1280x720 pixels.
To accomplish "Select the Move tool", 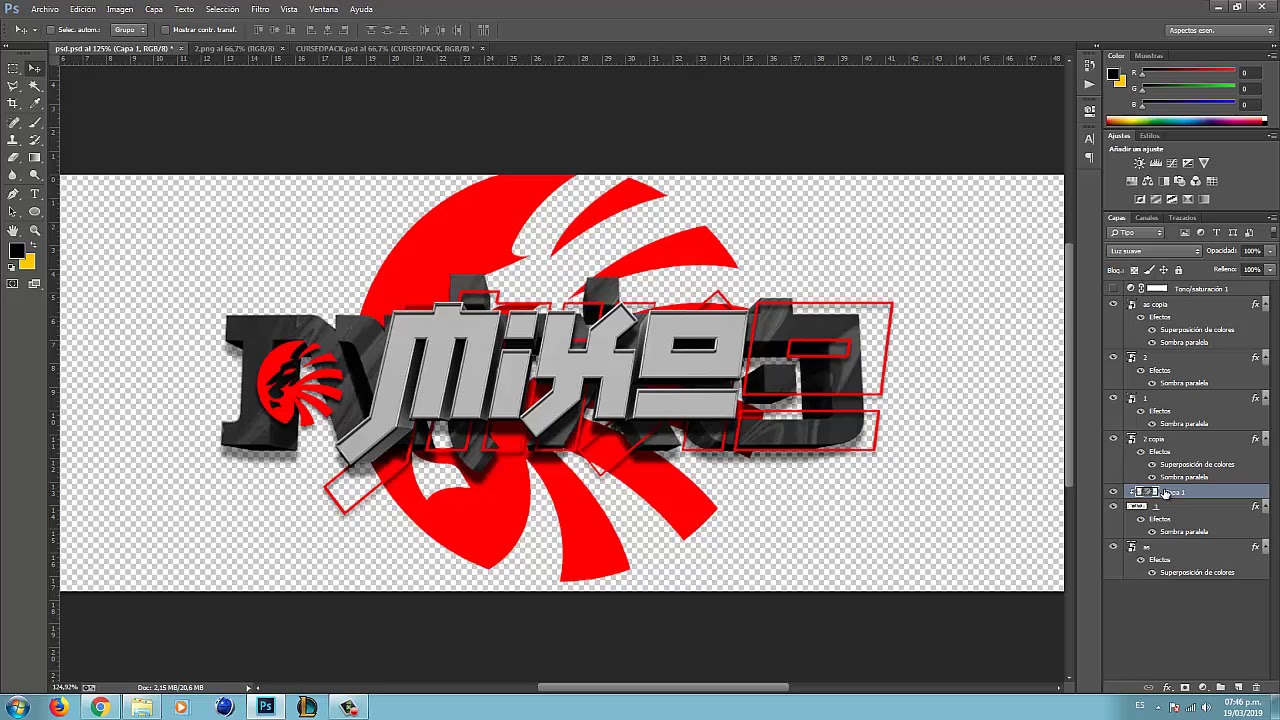I will (34, 68).
